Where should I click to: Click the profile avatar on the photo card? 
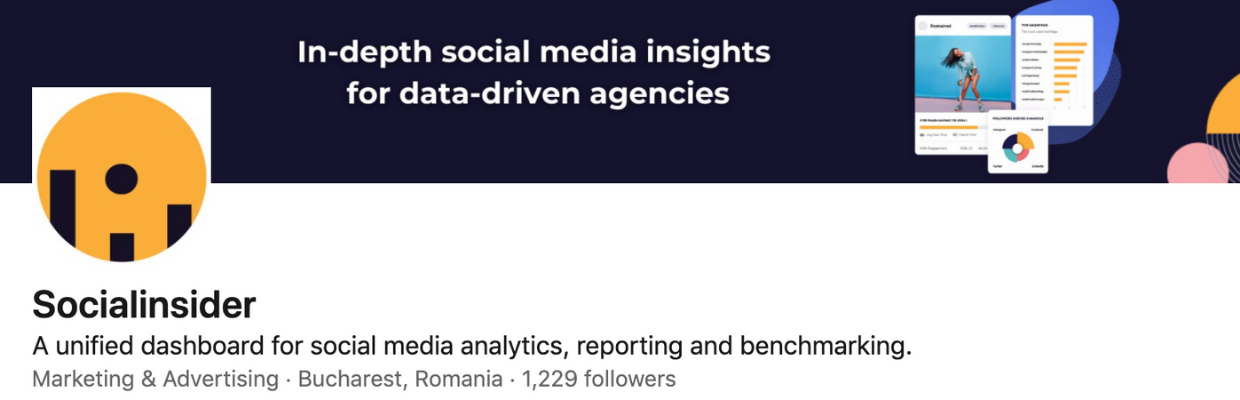[922, 26]
